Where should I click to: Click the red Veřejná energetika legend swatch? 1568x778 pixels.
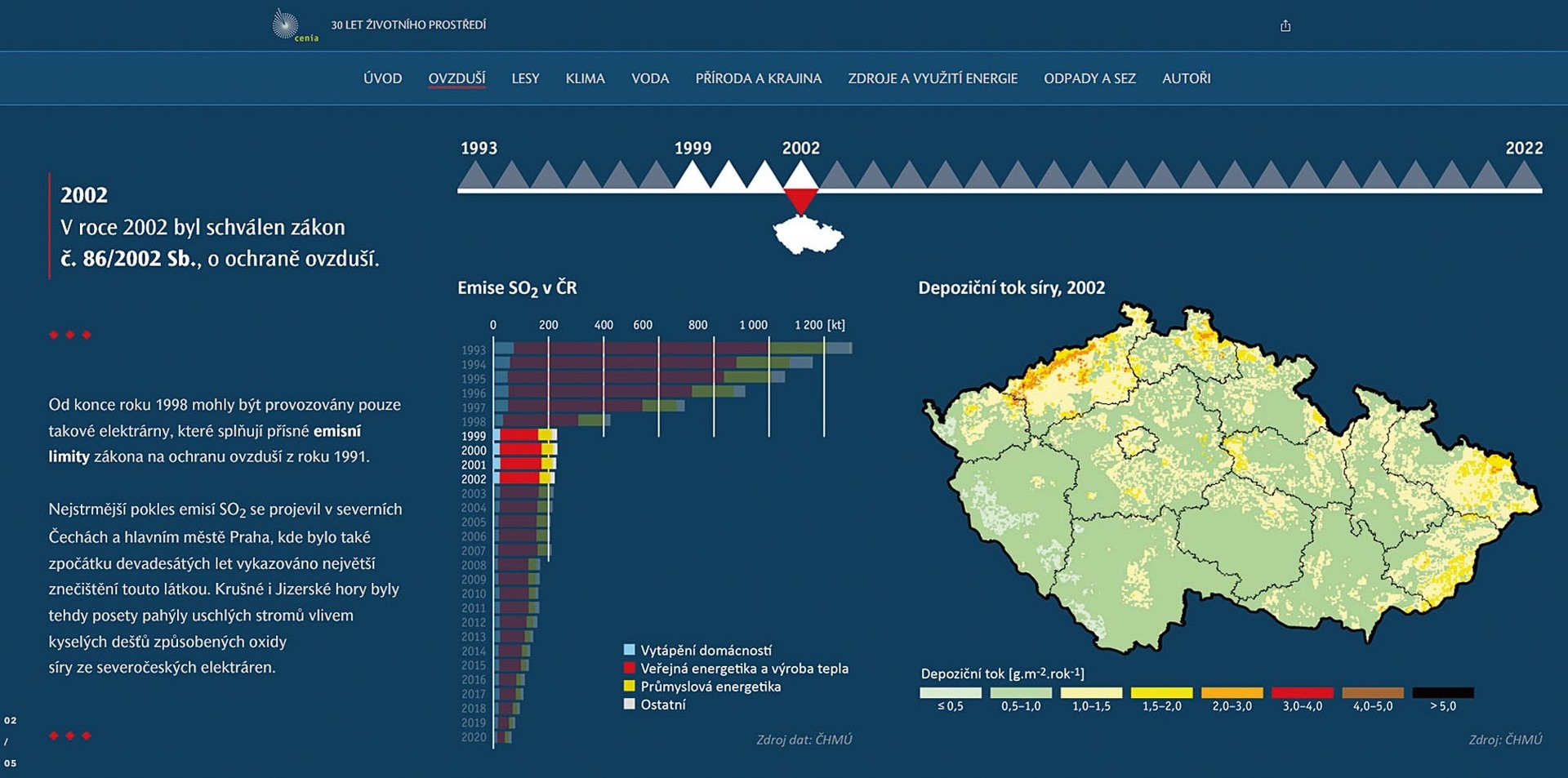pyautogui.click(x=629, y=668)
